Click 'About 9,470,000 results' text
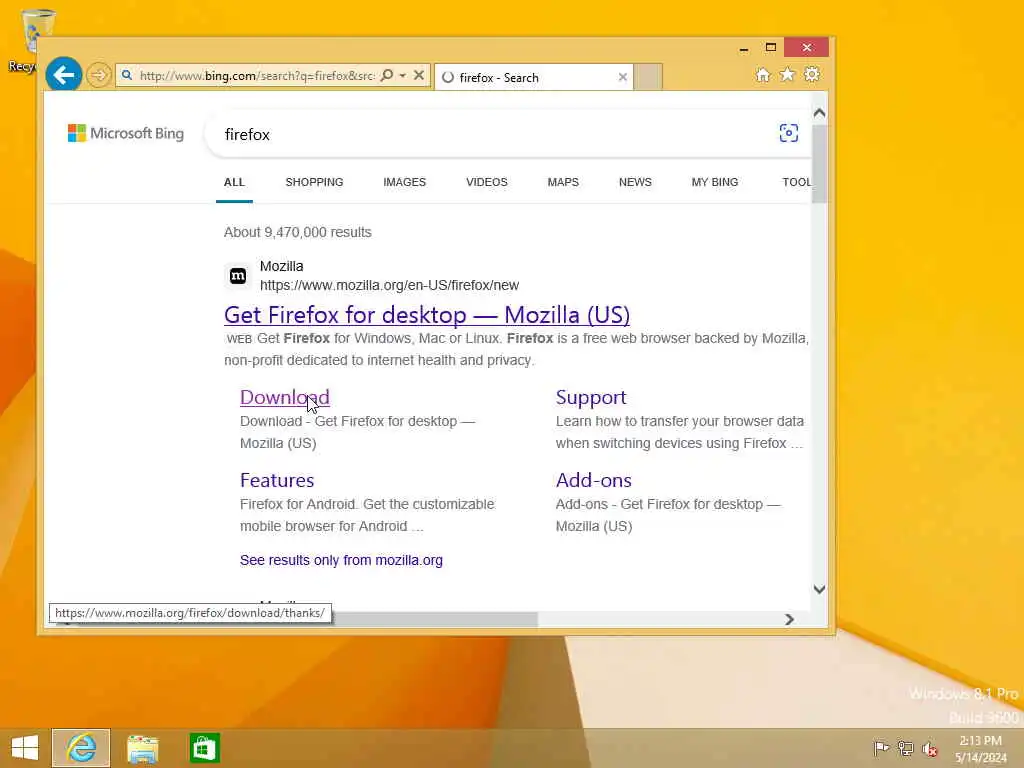The height and width of the screenshot is (768, 1024). 298,232
